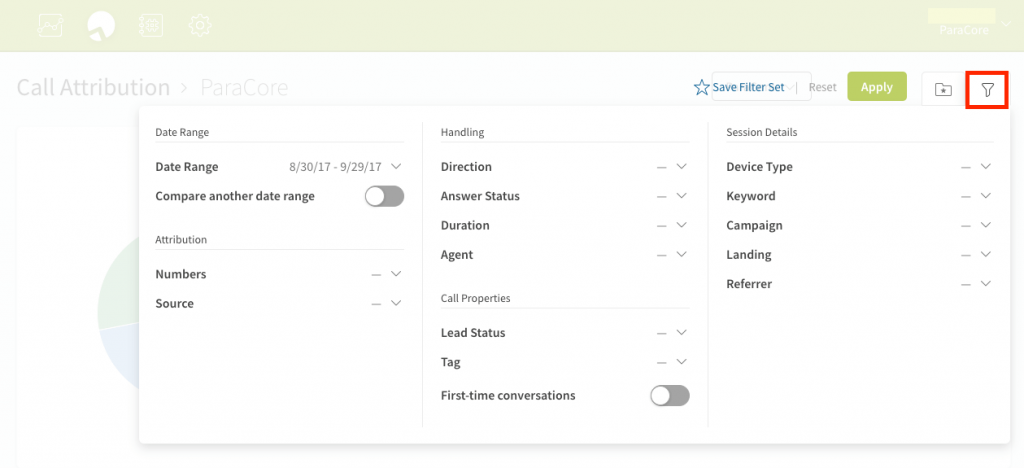Click the star icon beside Save Filter Set
The width and height of the screenshot is (1024, 468).
click(x=701, y=87)
